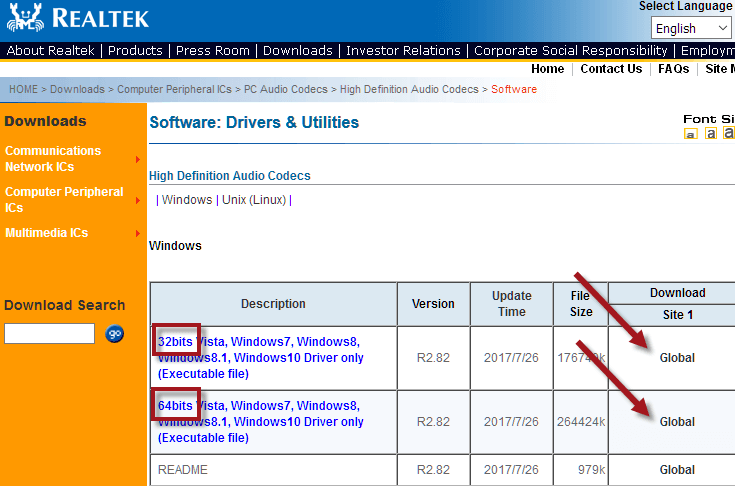
Task: Click High Definition Audio Codecs breadcrumb
Action: (409, 89)
